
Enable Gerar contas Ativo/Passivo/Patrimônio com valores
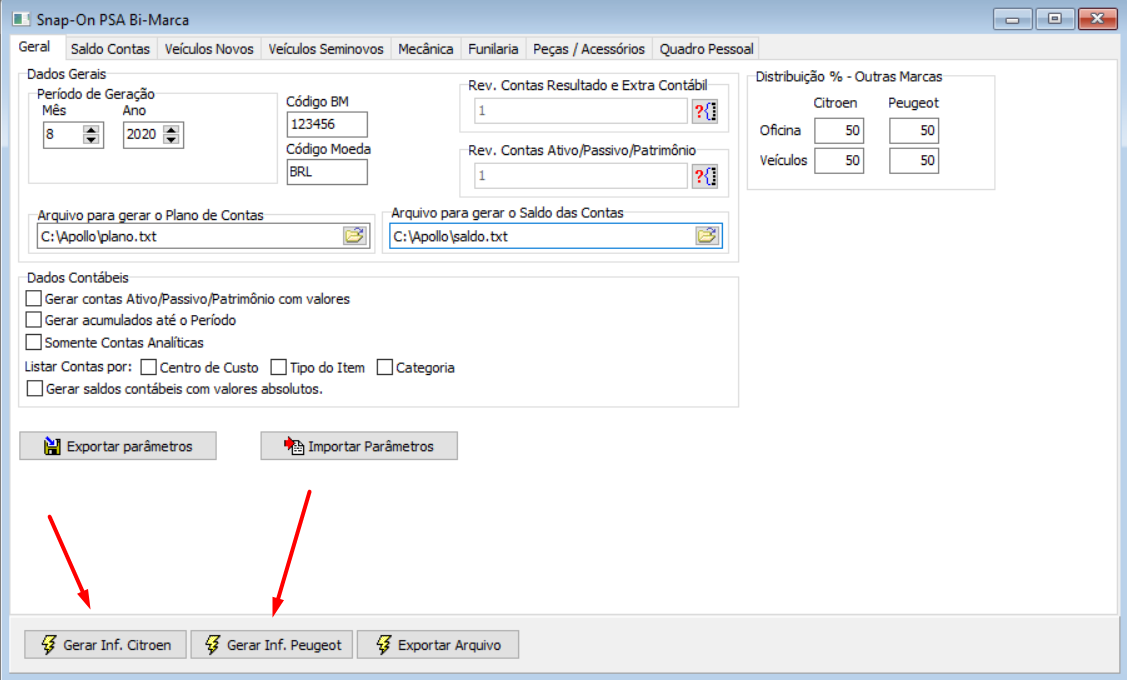pos(33,298)
